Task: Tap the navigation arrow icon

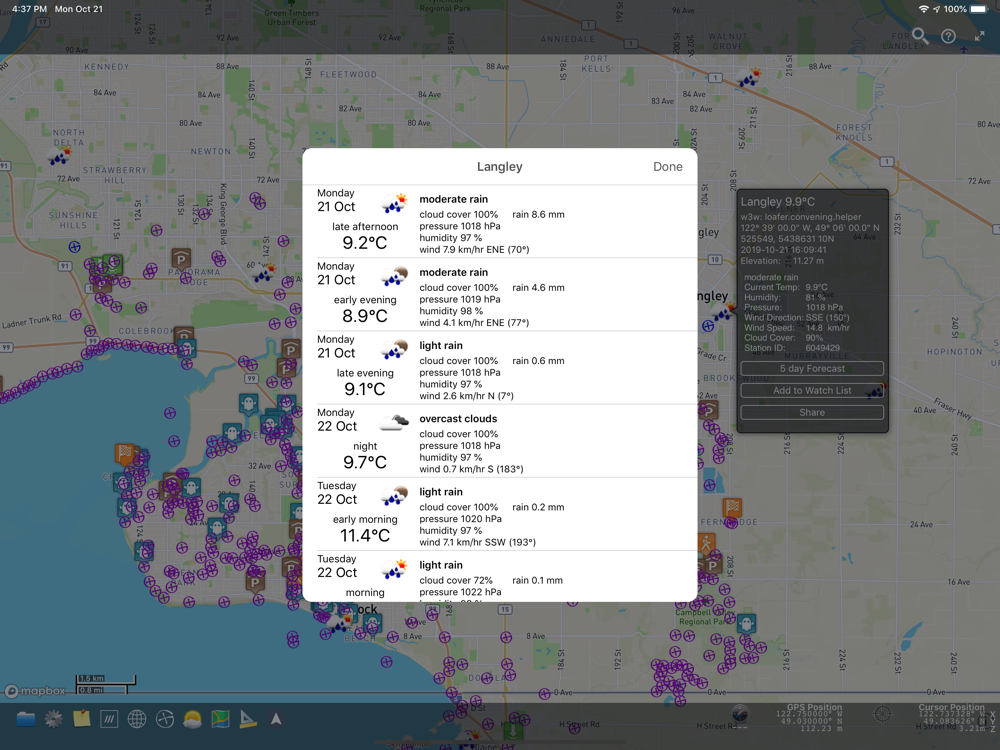Action: 276,719
